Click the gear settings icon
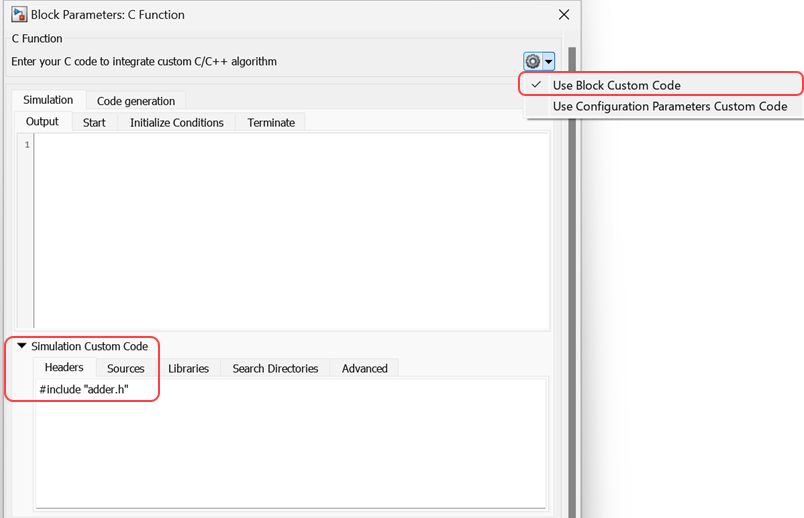804x518 pixels. point(532,61)
